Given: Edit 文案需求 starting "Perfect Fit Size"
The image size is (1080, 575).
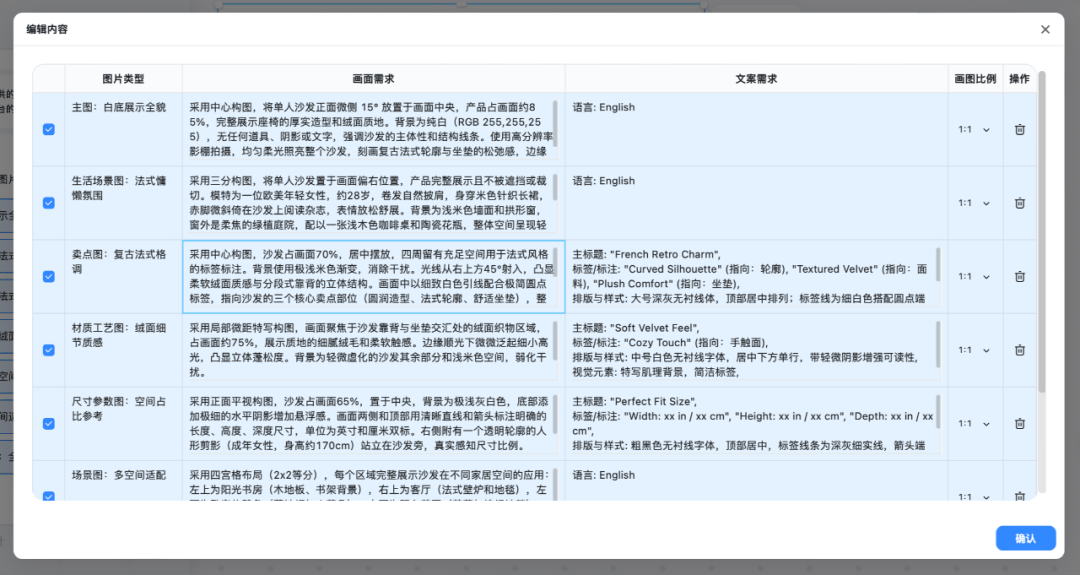Looking at the screenshot, I should click(x=756, y=424).
